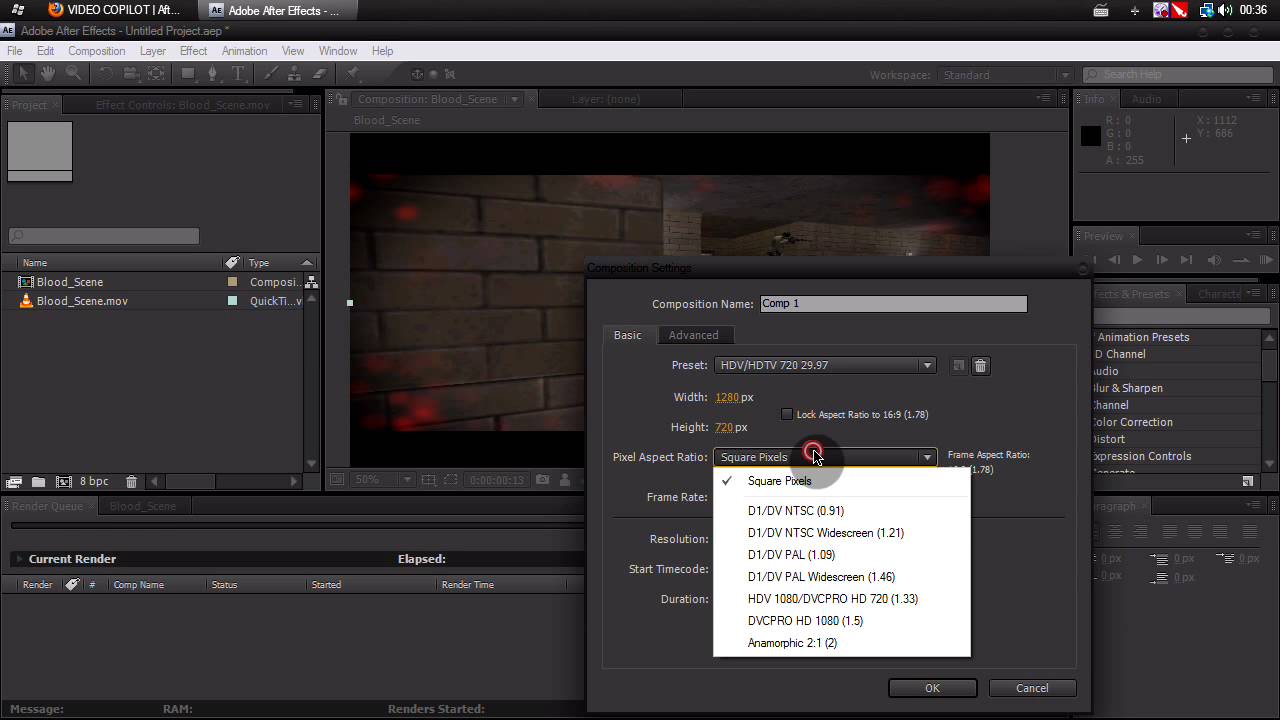
Task: Open the 8 bpc color depth setting
Action: (94, 482)
